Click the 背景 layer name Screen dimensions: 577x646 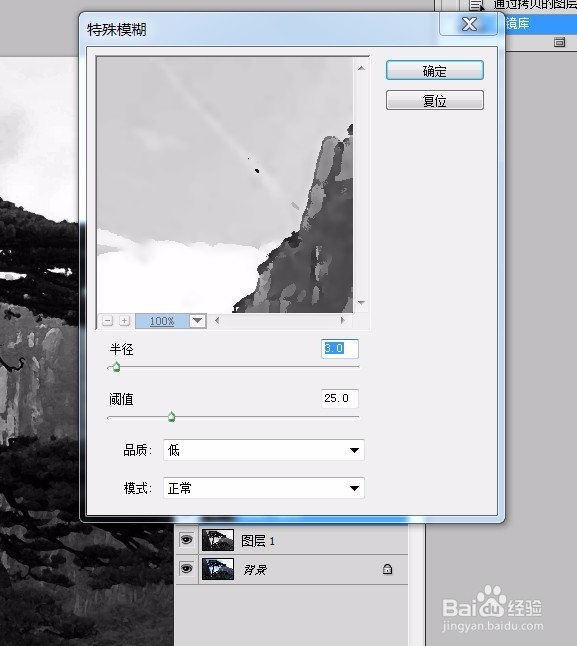(255, 570)
